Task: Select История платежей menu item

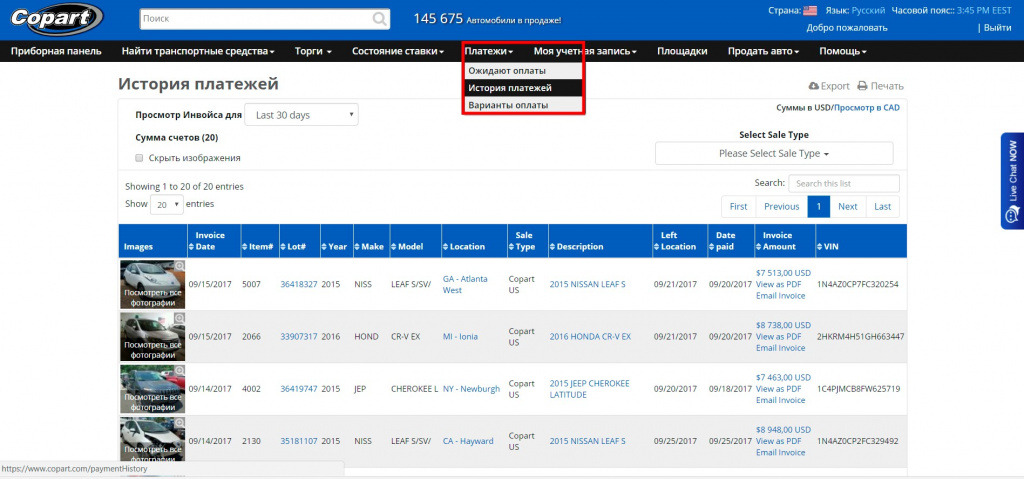Action: click(x=522, y=88)
